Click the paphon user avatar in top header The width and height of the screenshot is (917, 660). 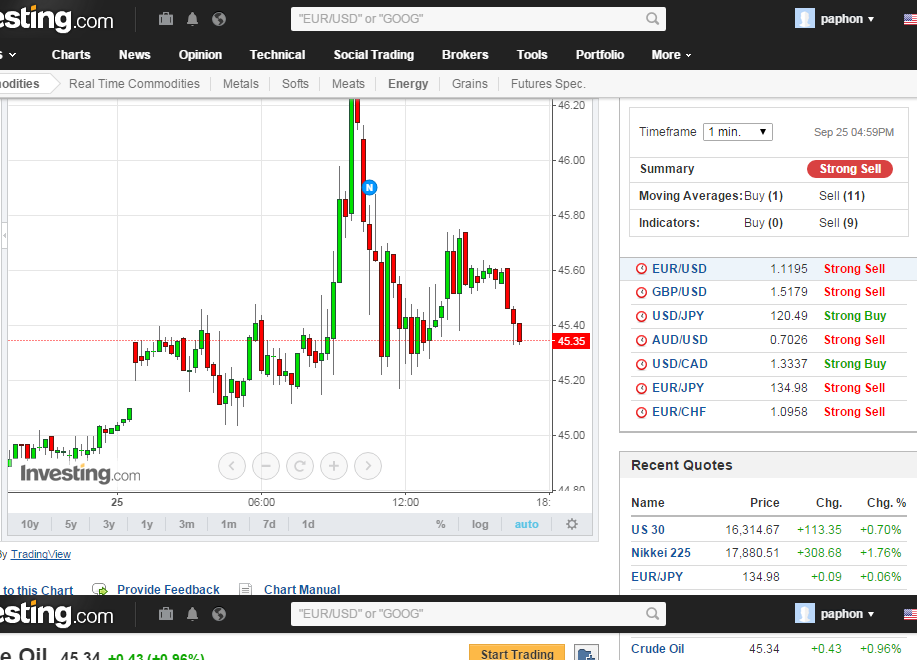coord(805,19)
